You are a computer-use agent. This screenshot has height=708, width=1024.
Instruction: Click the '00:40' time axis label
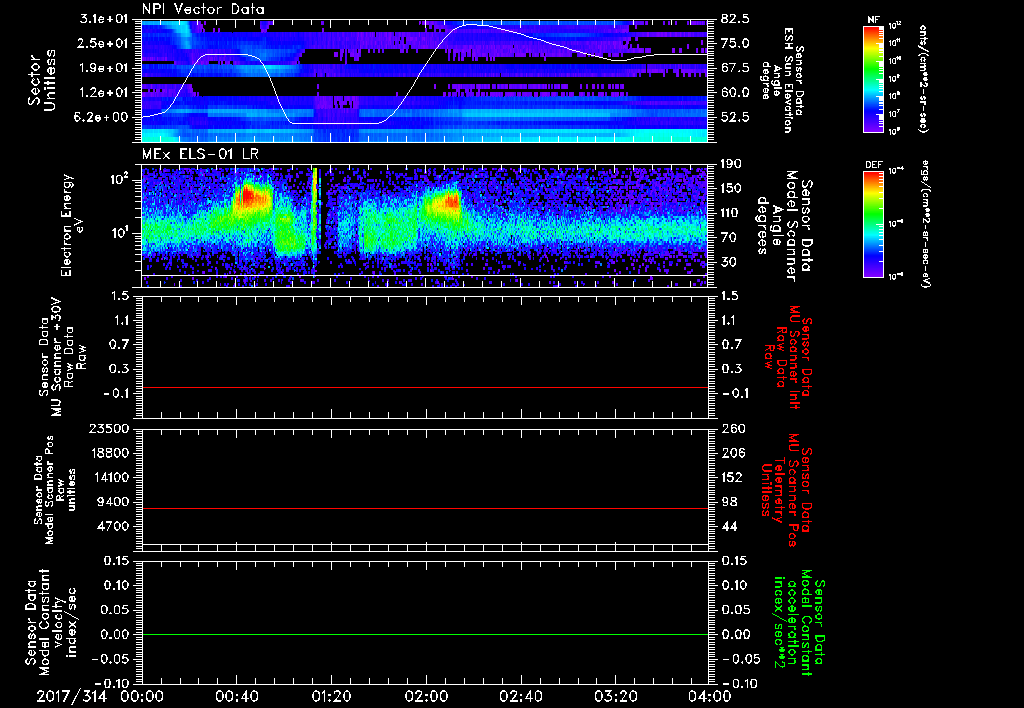236,696
